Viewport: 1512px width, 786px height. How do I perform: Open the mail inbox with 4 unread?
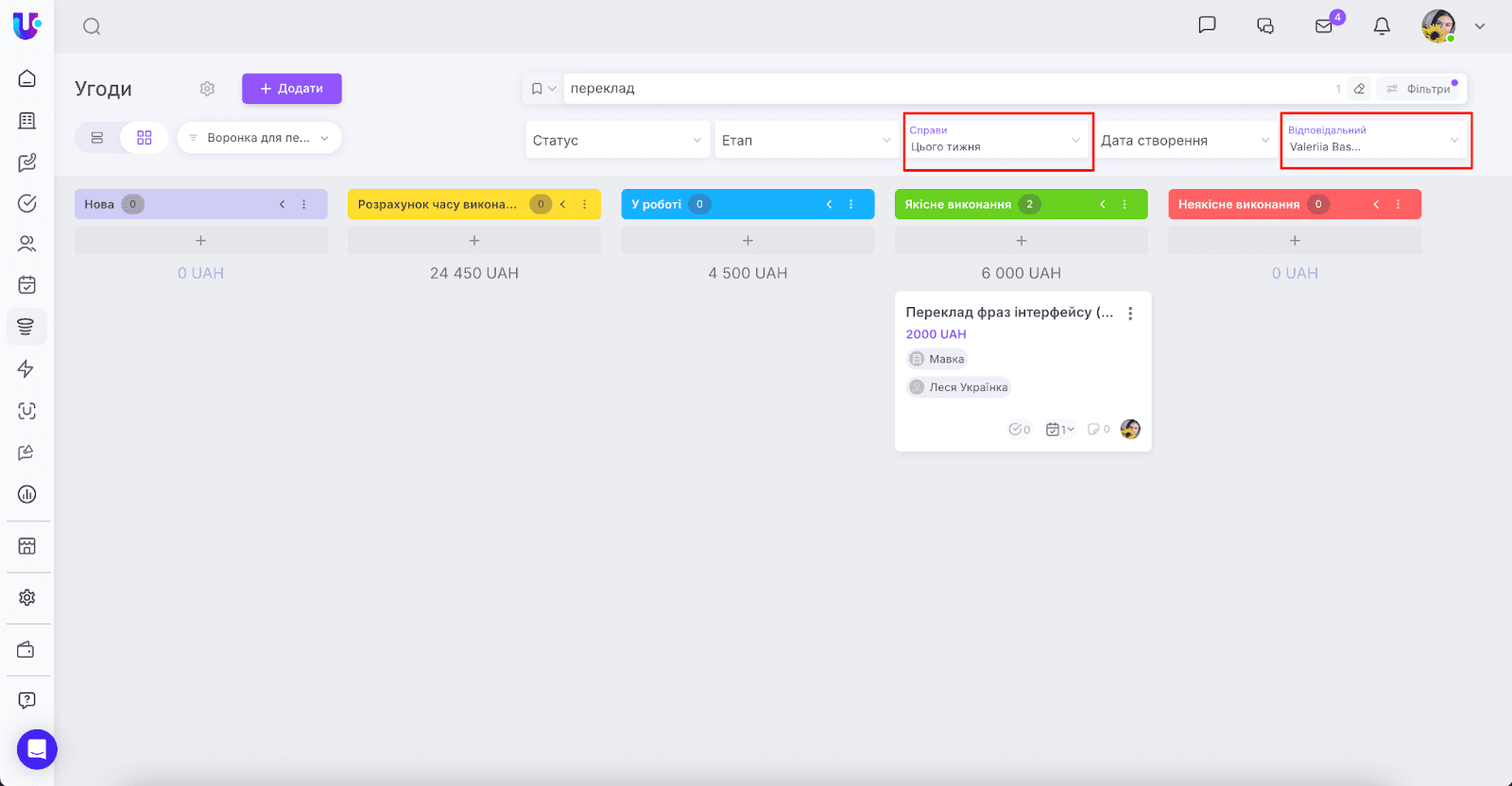tap(1325, 26)
